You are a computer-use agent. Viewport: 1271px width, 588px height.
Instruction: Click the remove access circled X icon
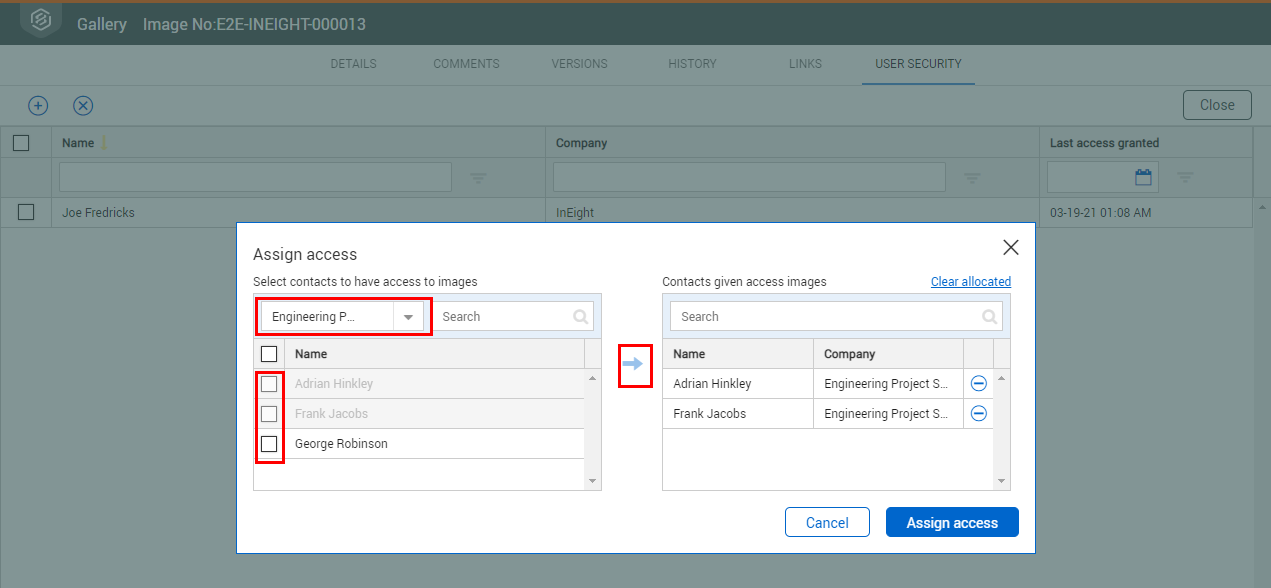coord(83,105)
